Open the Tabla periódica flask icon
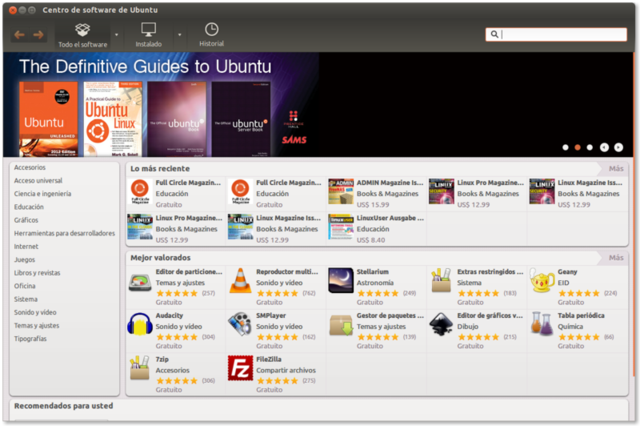The width and height of the screenshot is (640, 426). [542, 324]
